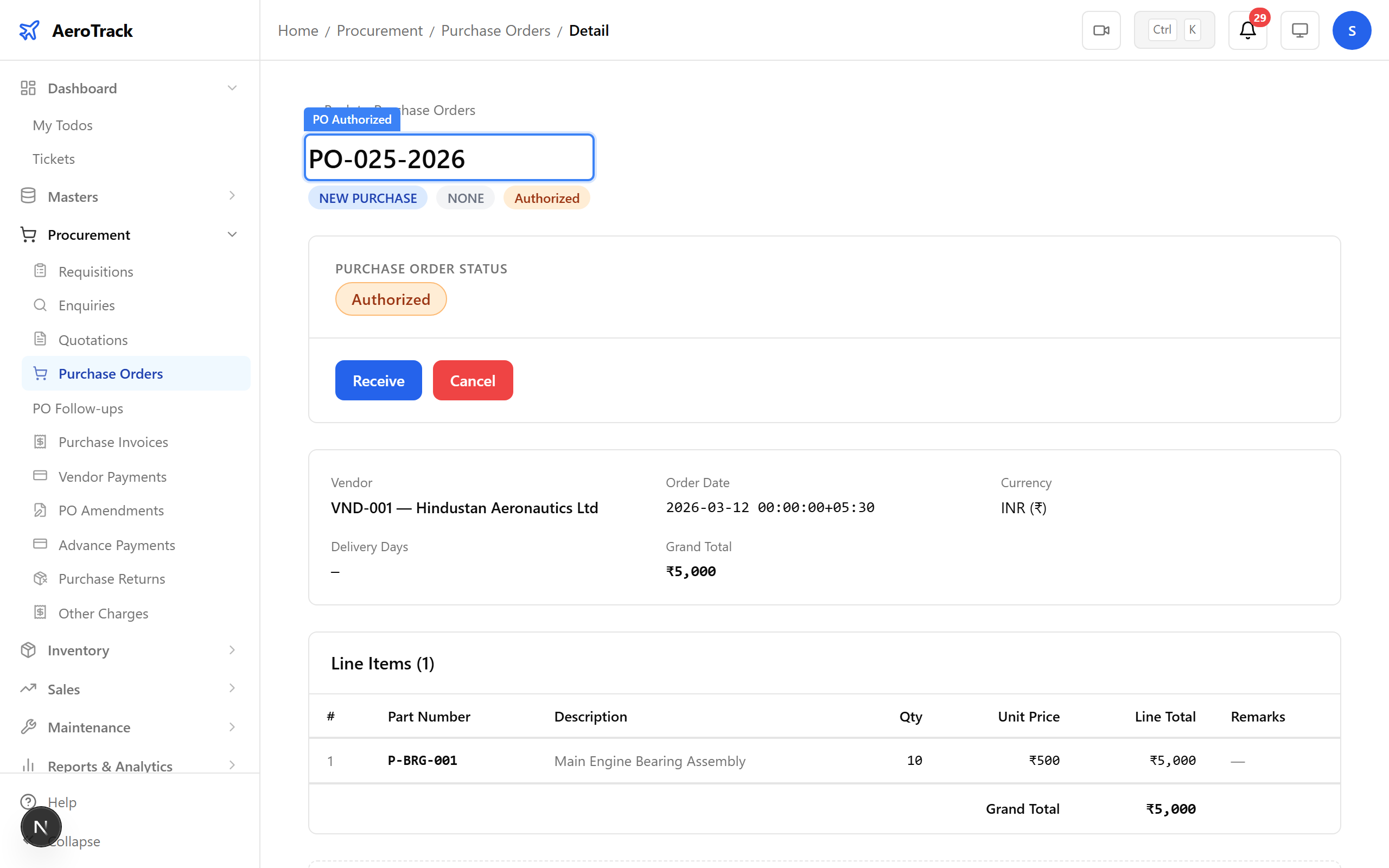Expand the Reports & Analytics section

point(232,765)
